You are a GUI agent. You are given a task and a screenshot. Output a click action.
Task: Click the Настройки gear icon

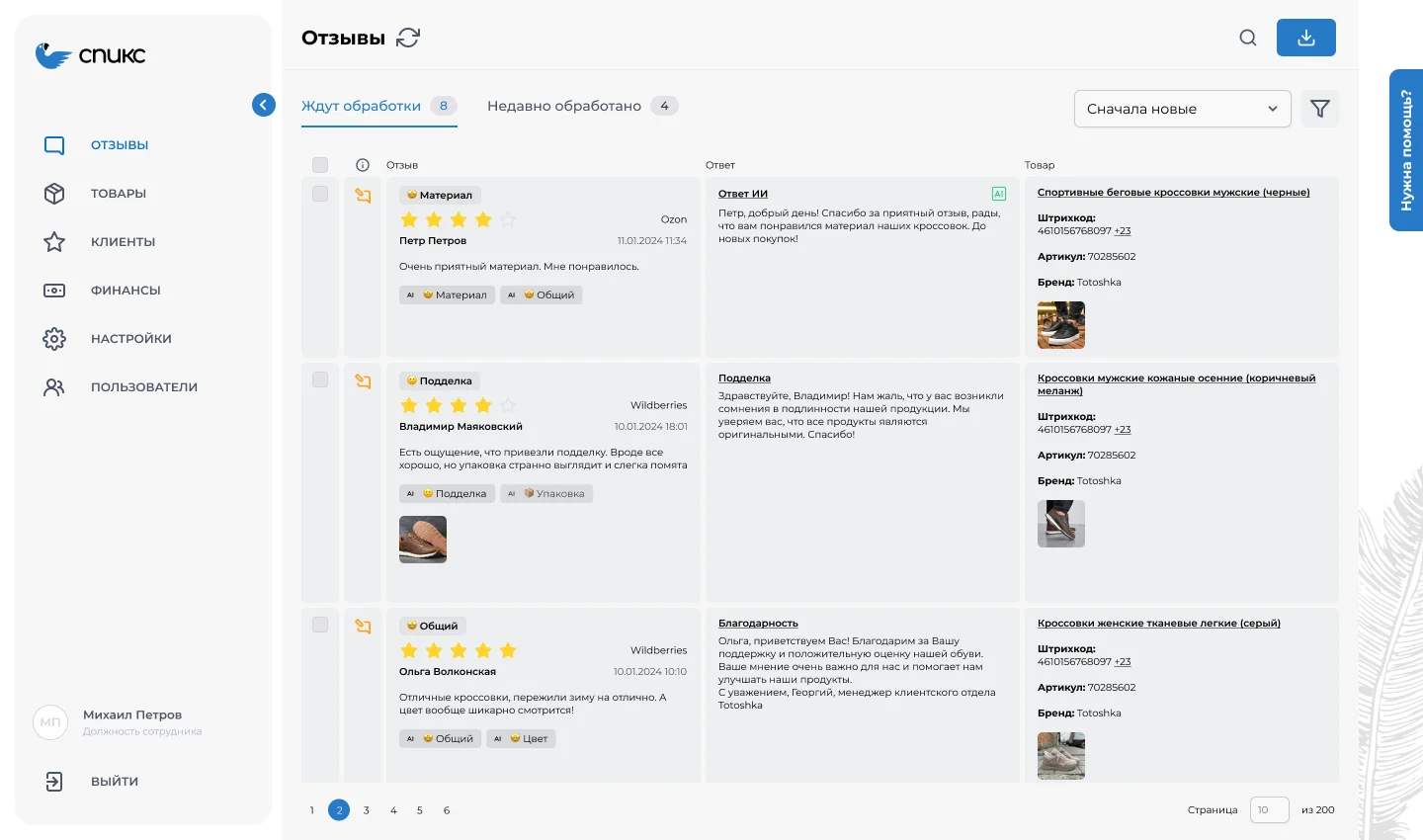(x=54, y=339)
